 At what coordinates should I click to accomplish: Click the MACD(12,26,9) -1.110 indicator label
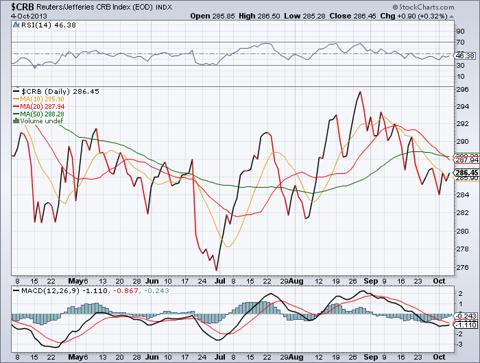pyautogui.click(x=64, y=291)
